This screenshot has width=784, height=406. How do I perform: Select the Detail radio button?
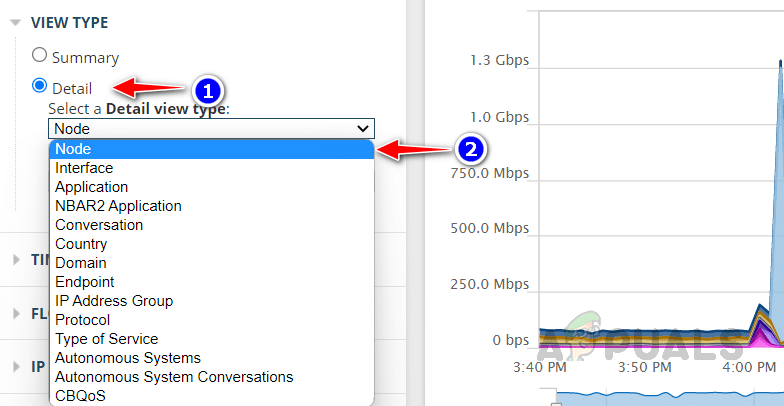pyautogui.click(x=40, y=86)
